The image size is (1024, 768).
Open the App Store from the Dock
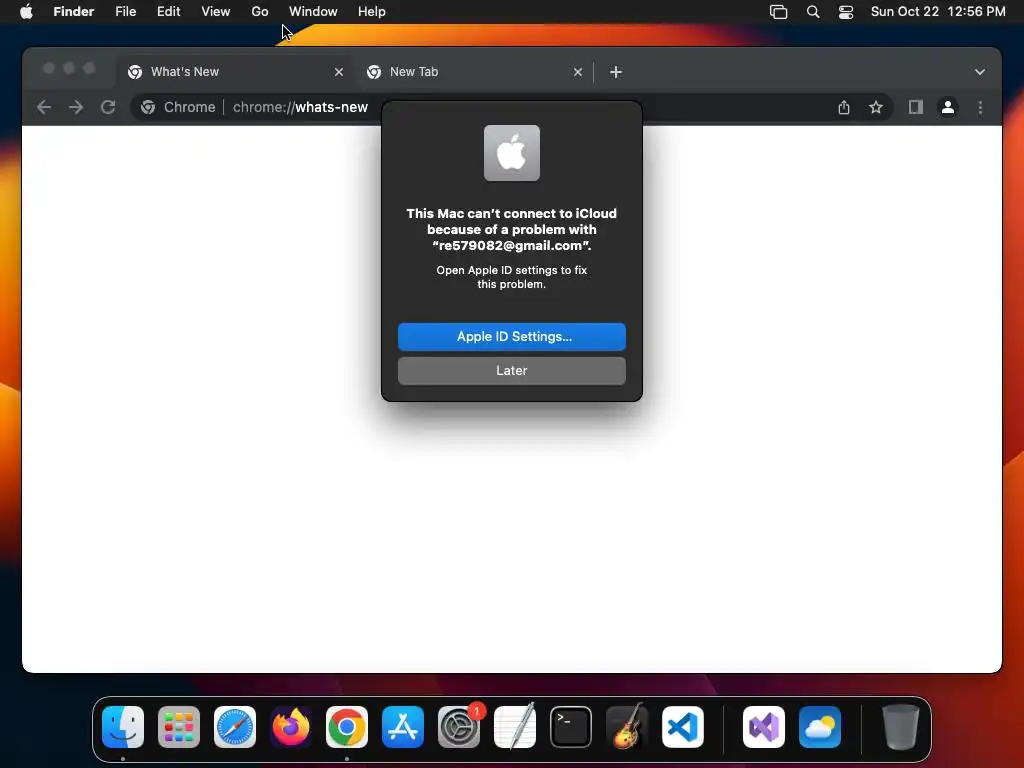pos(403,727)
